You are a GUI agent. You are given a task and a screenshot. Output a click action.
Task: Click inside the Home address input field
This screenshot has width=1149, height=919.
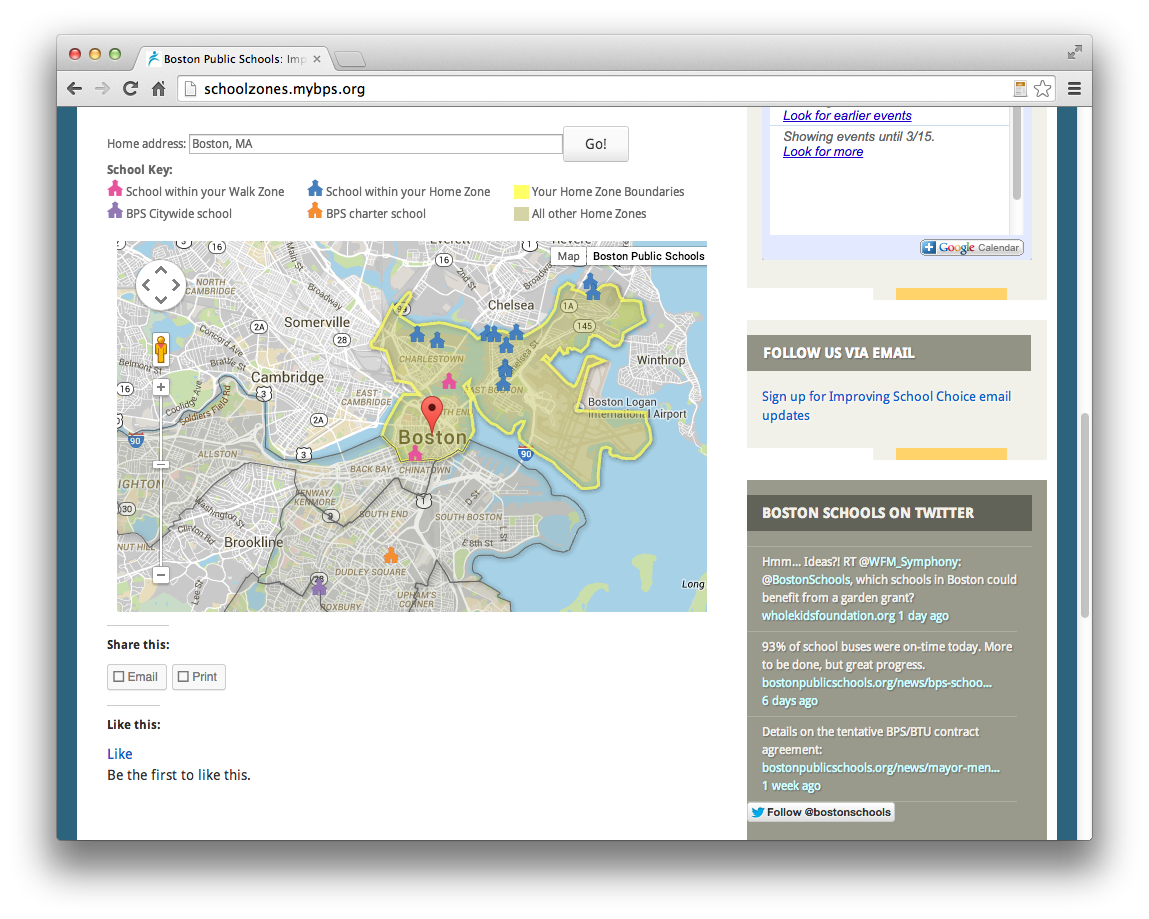pos(375,143)
